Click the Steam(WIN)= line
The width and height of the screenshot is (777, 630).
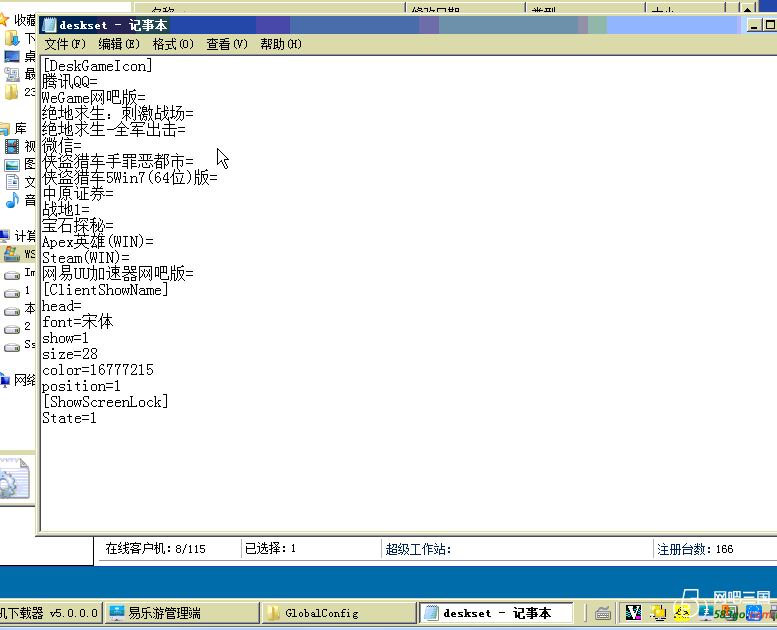coord(86,258)
